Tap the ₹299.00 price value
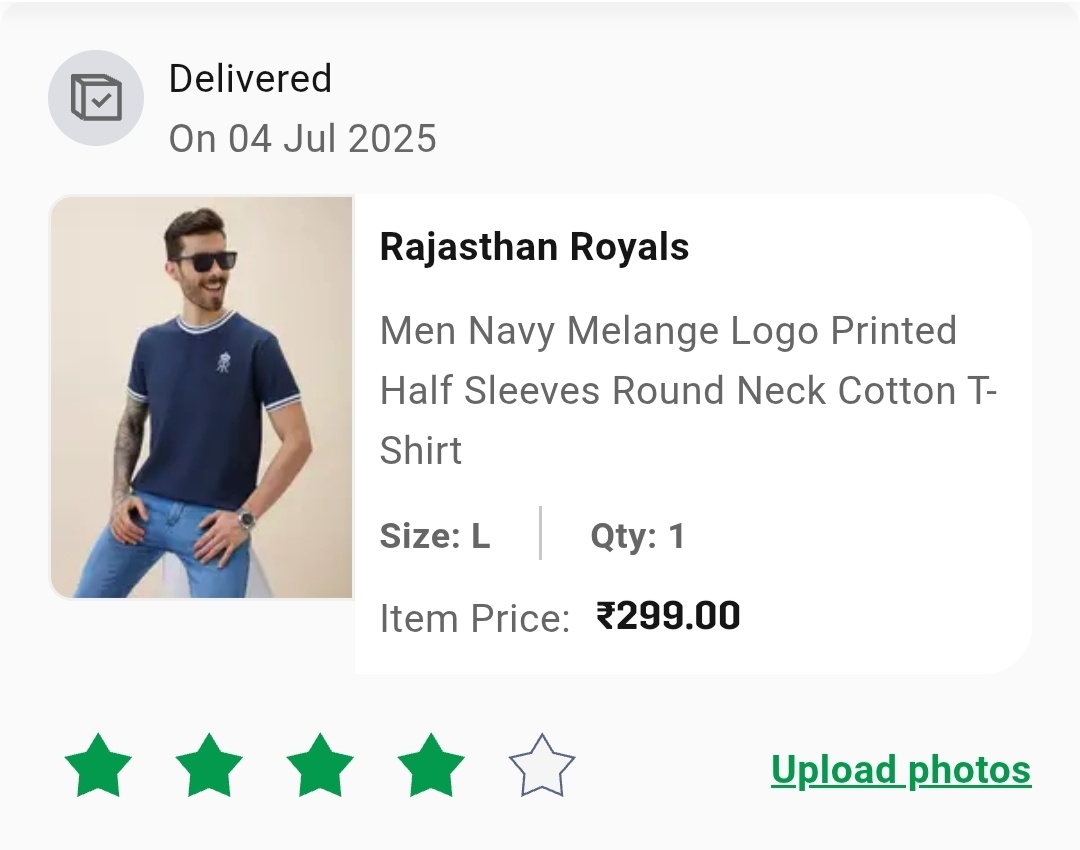This screenshot has height=850, width=1080. coord(668,616)
